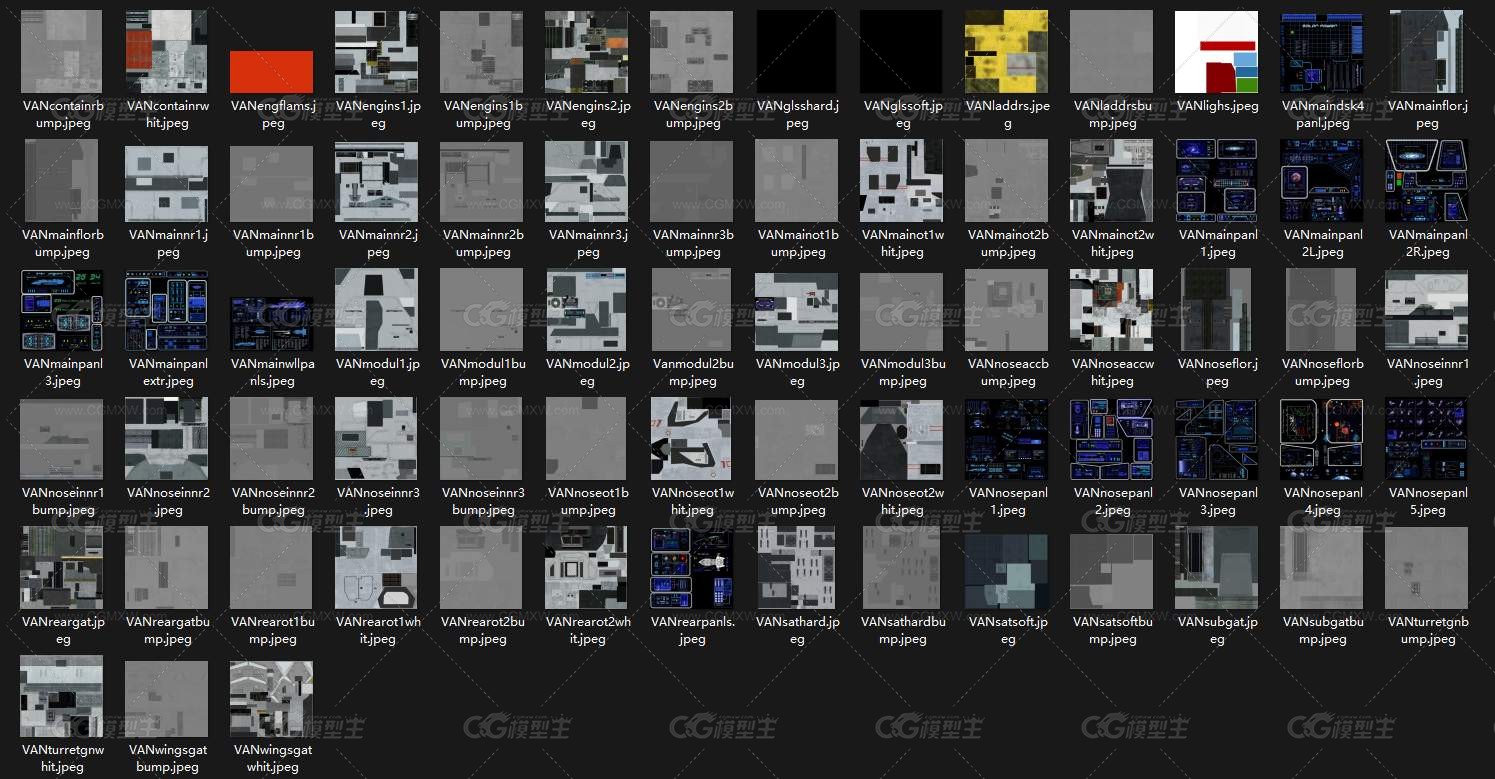Select the VANsatsoft.jpeg thumbnail
Image resolution: width=1495 pixels, height=779 pixels.
pyautogui.click(x=1007, y=572)
